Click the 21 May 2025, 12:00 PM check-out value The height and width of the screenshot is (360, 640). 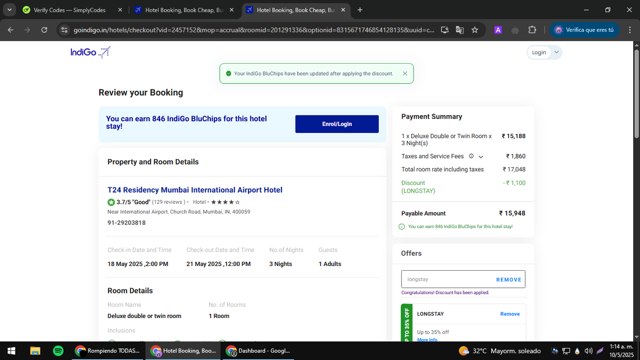tap(218, 264)
